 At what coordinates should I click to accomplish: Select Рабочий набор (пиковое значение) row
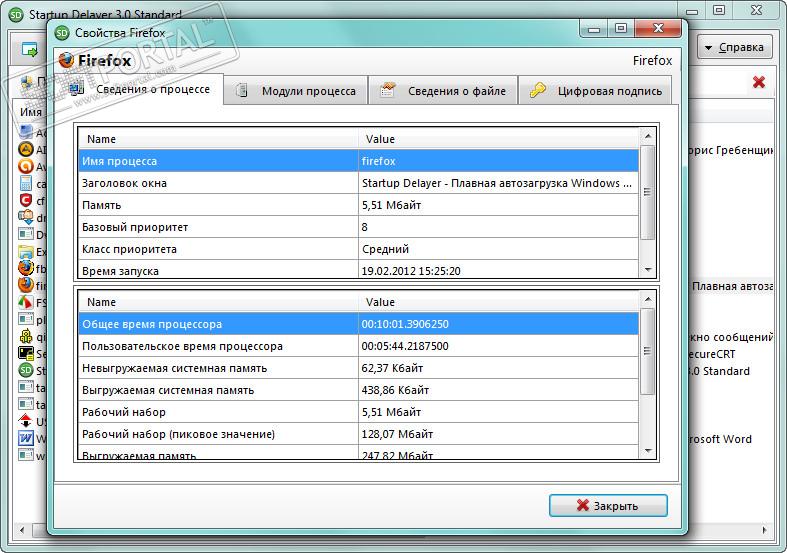point(359,434)
